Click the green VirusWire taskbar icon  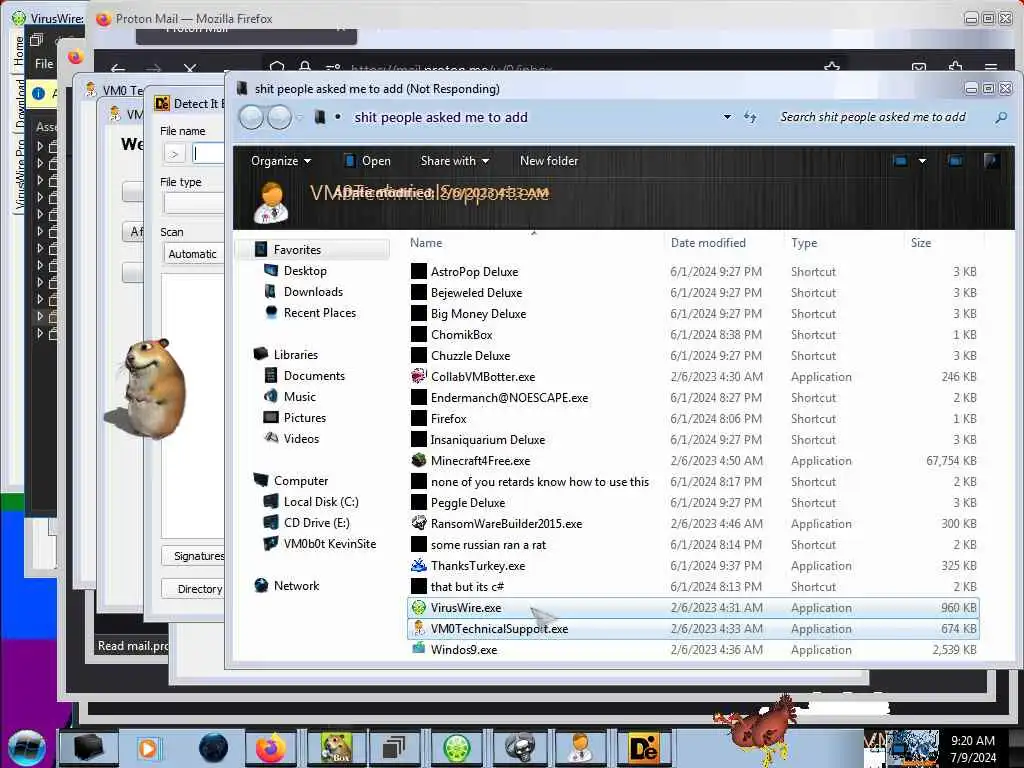pyautogui.click(x=456, y=748)
